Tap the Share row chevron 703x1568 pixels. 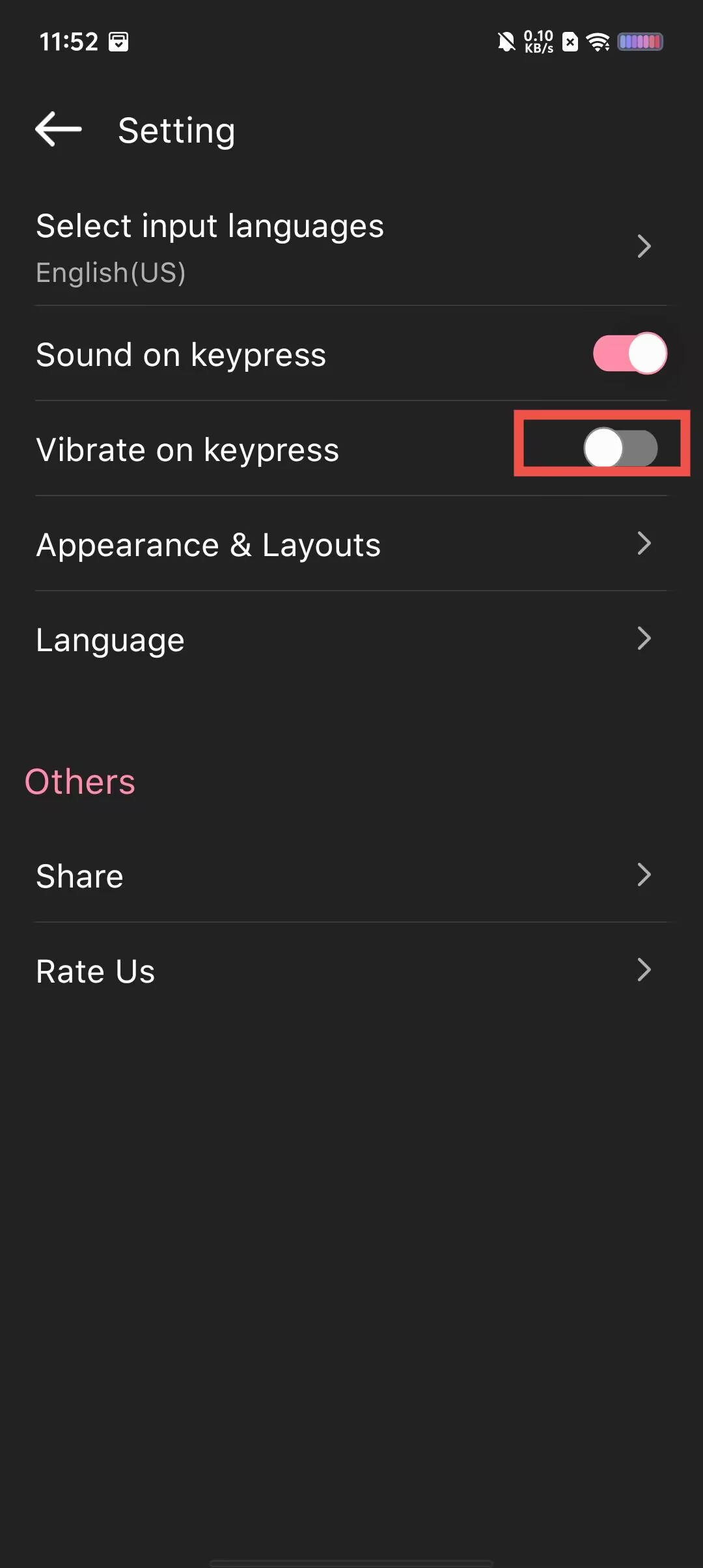[644, 875]
